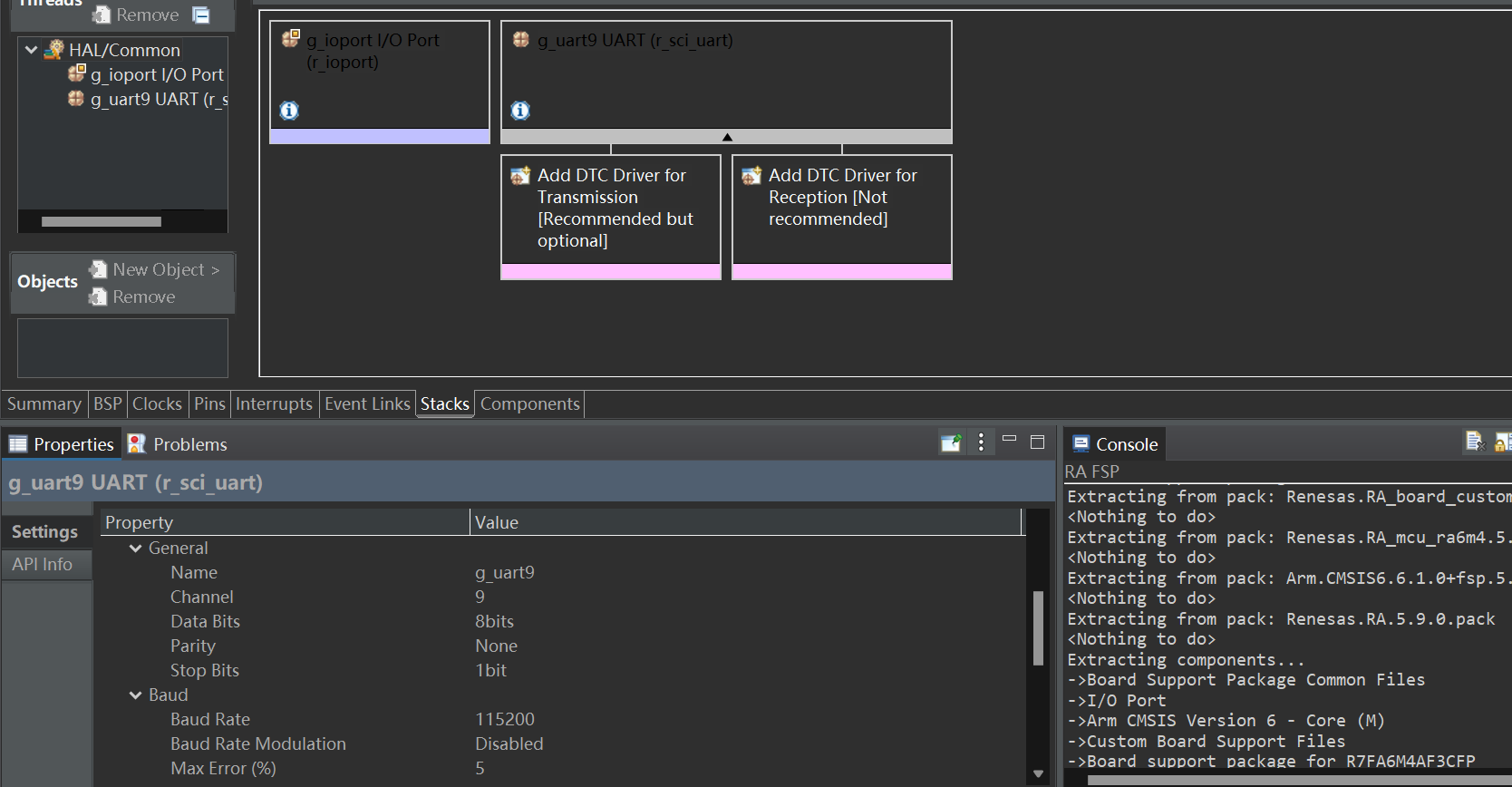This screenshot has width=1512, height=787.
Task: Click the info icon on g_uart9 UART block
Action: [520, 111]
